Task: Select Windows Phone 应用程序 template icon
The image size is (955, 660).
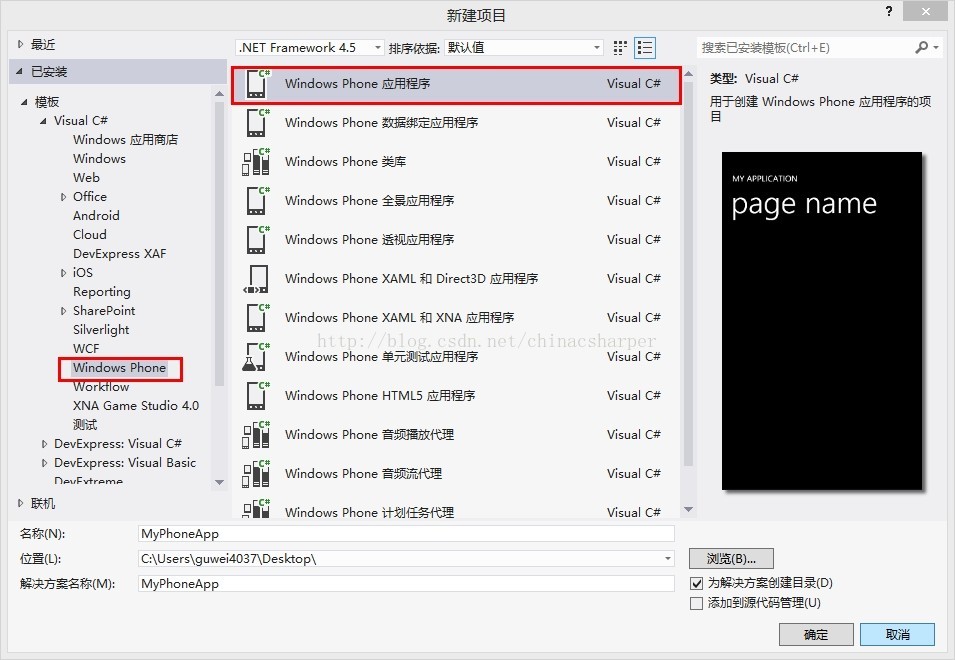Action: 256,84
